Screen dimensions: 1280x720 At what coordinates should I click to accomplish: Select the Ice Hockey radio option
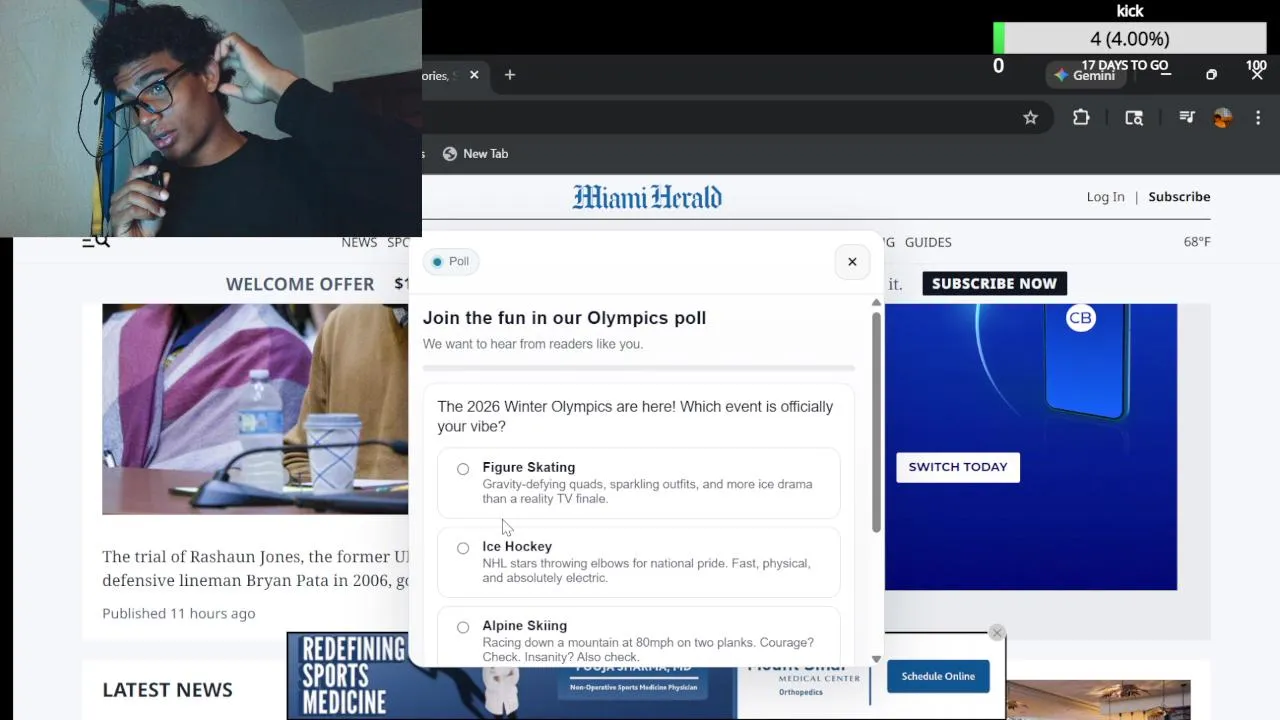[463, 548]
